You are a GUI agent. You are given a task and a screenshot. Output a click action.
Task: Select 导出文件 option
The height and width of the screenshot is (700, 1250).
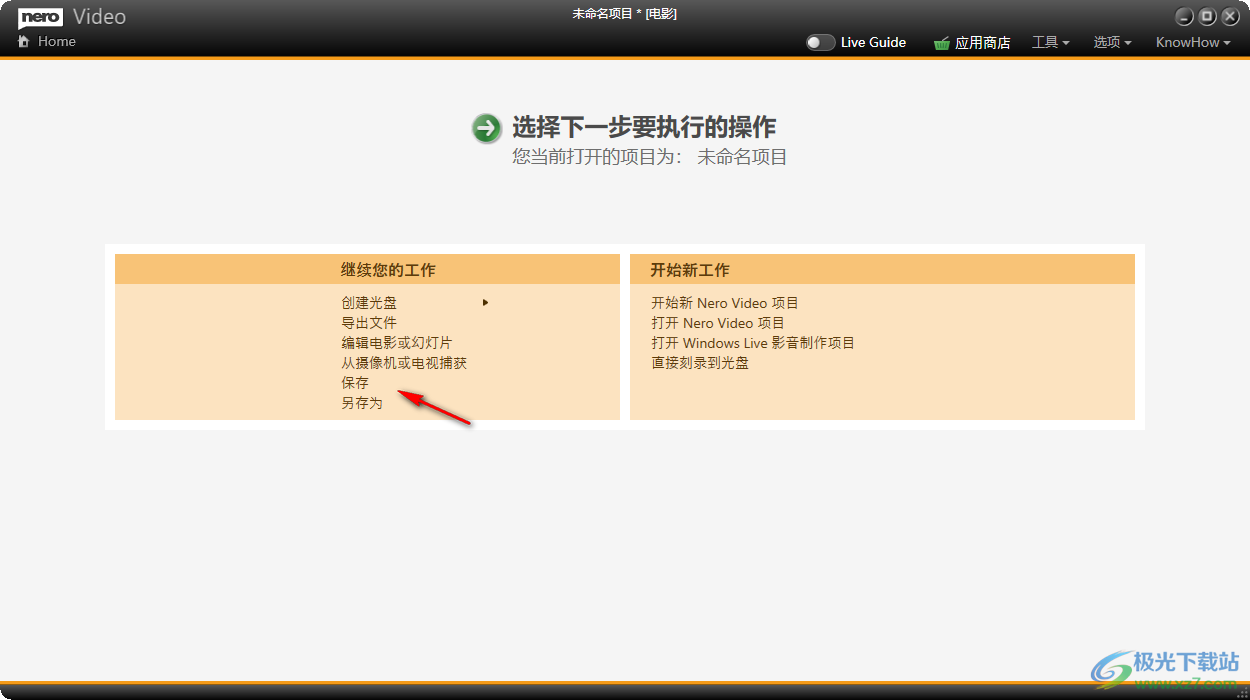[x=369, y=322]
